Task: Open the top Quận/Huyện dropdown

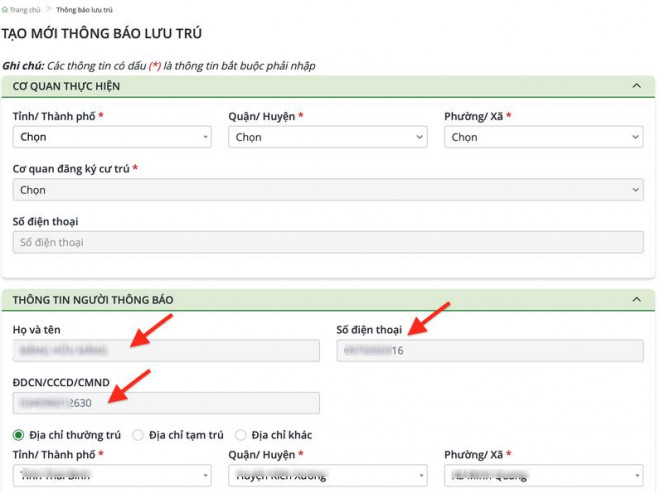Action: click(327, 137)
